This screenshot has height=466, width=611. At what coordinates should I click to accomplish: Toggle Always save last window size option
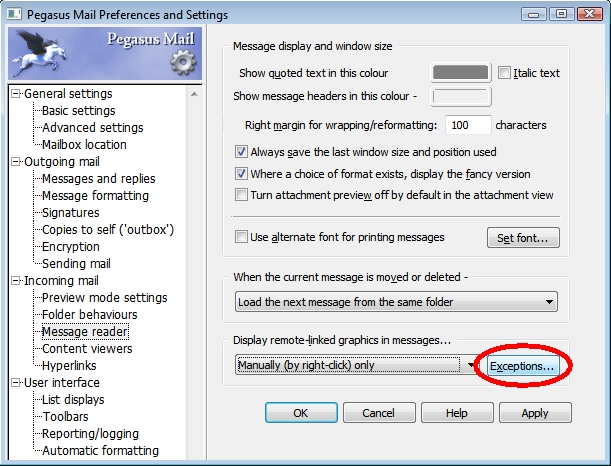coord(241,152)
